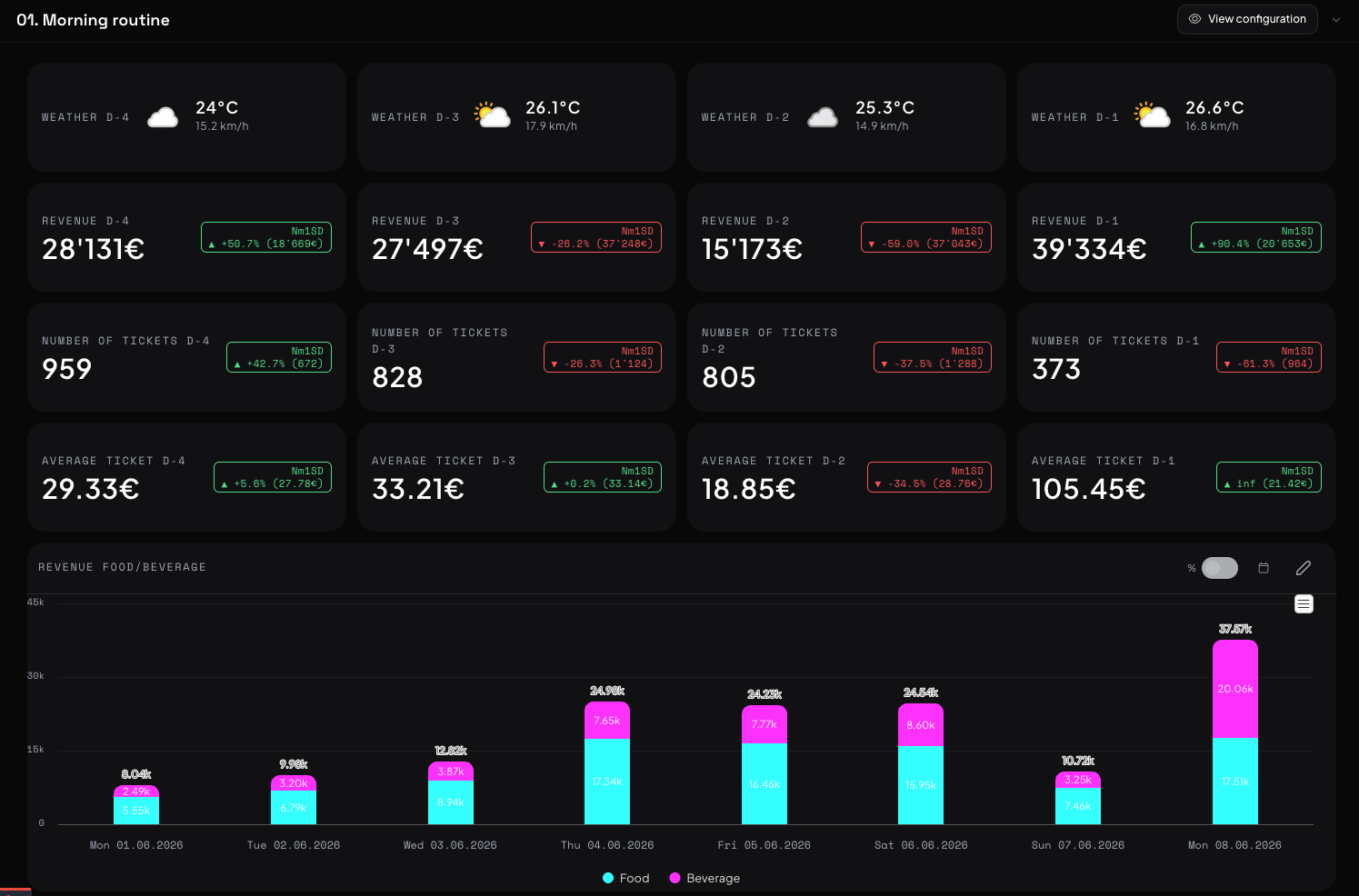
Task: Click the Thu 04.06.2026 axis label
Action: 607,845
